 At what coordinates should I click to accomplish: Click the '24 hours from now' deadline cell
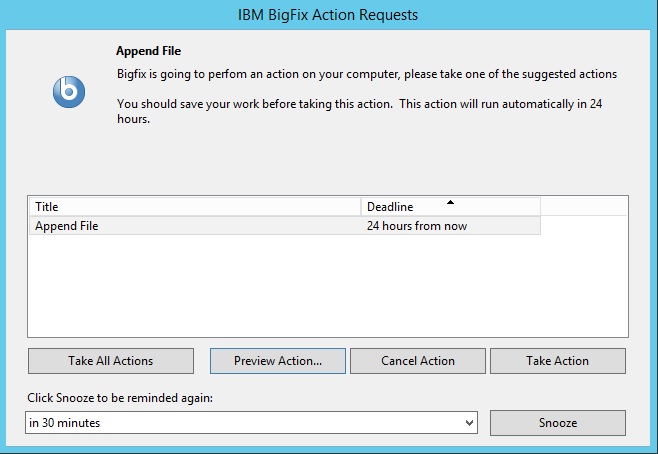(x=417, y=226)
